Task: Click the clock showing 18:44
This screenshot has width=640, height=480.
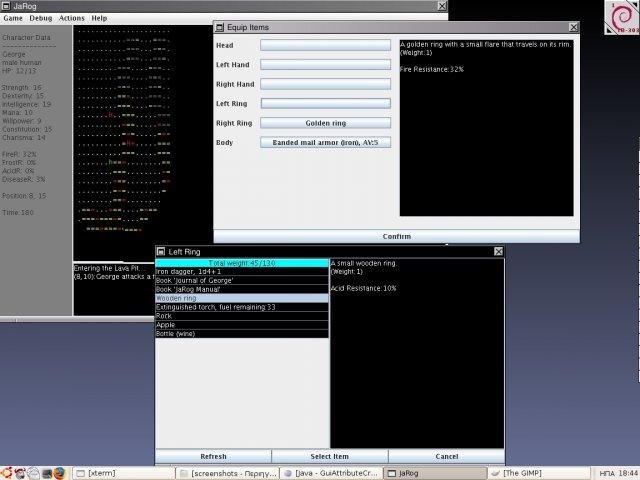Action: [628, 473]
